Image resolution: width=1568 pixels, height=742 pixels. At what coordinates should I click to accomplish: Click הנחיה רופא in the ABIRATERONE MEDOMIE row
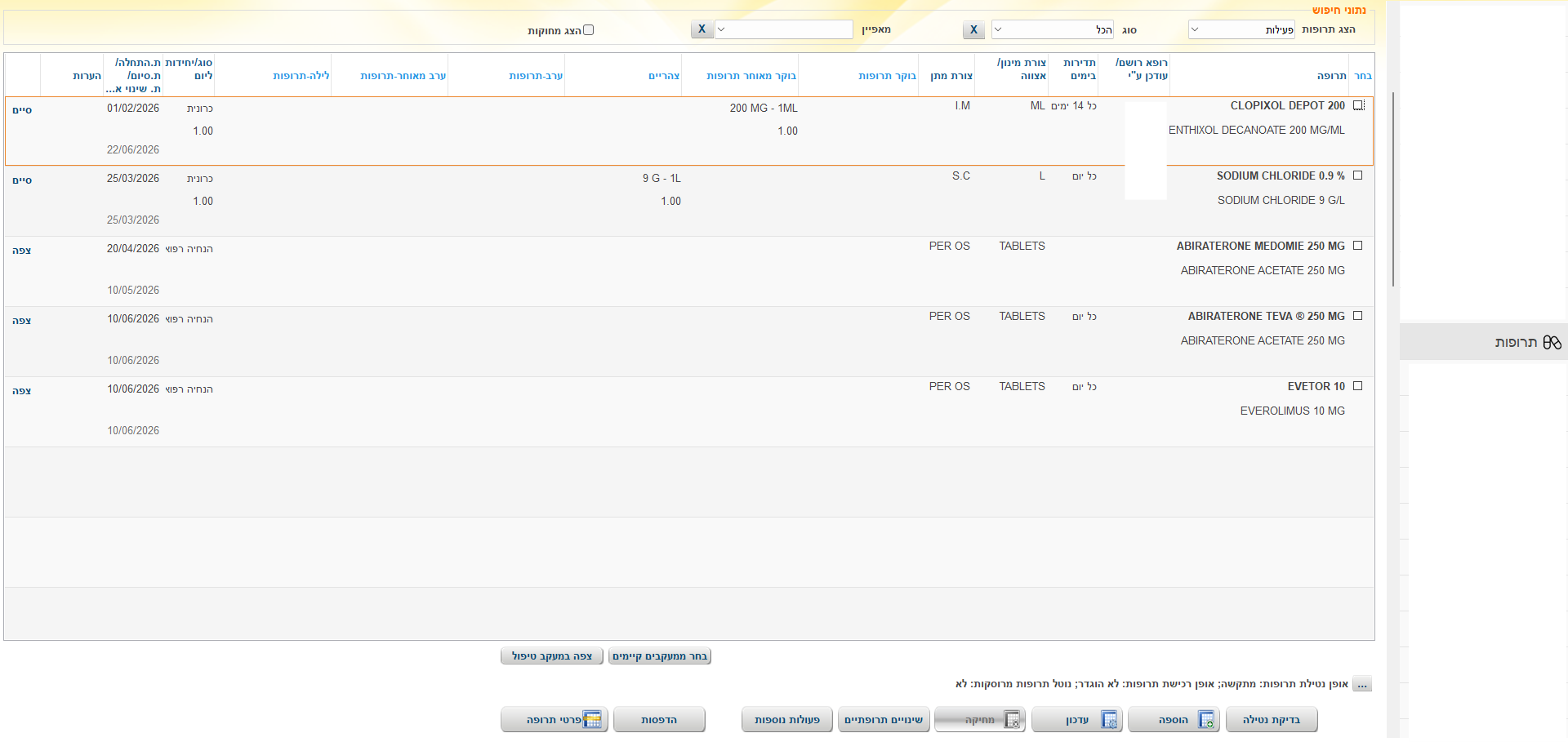(189, 249)
